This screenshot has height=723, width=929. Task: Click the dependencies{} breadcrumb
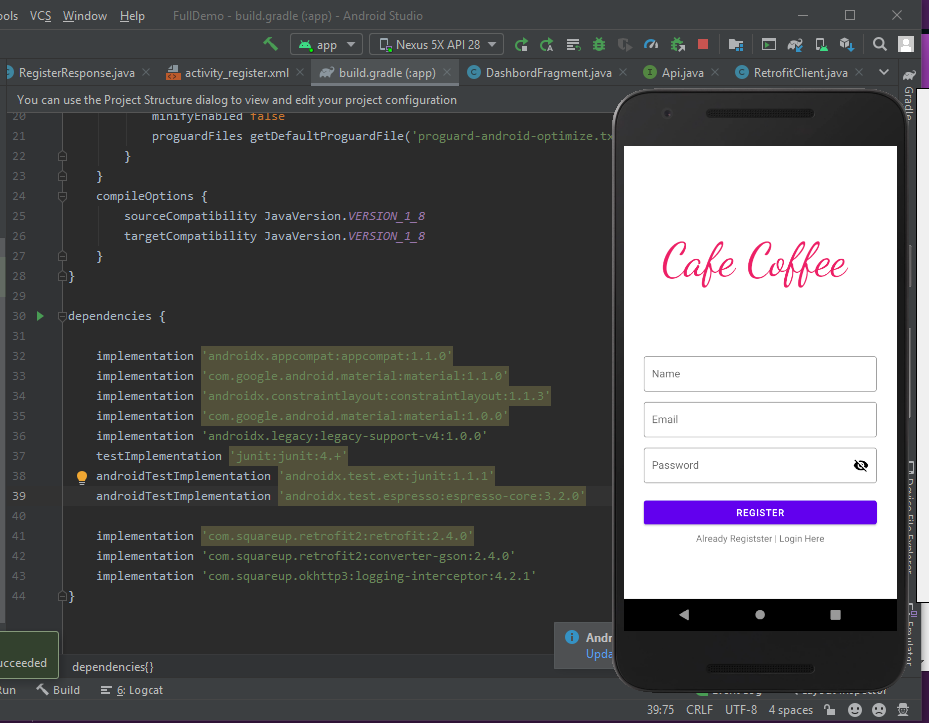point(113,667)
